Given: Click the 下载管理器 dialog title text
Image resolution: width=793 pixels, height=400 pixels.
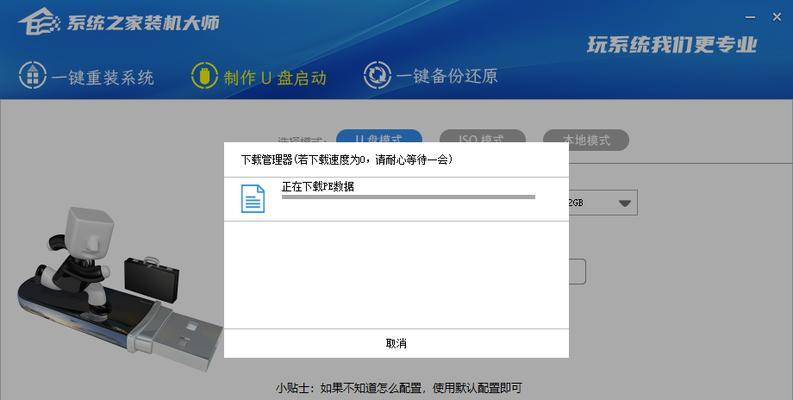Looking at the screenshot, I should pos(346,160).
